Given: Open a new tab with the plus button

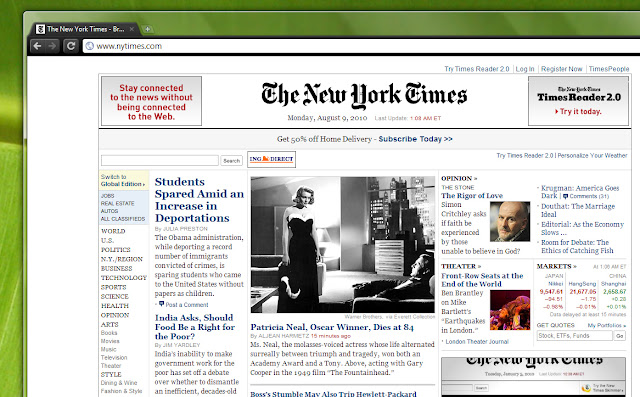Looking at the screenshot, I should pyautogui.click(x=147, y=29).
